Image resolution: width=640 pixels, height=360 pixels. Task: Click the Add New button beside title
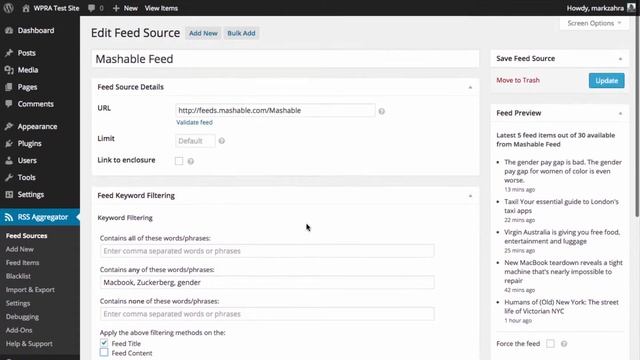pos(203,33)
